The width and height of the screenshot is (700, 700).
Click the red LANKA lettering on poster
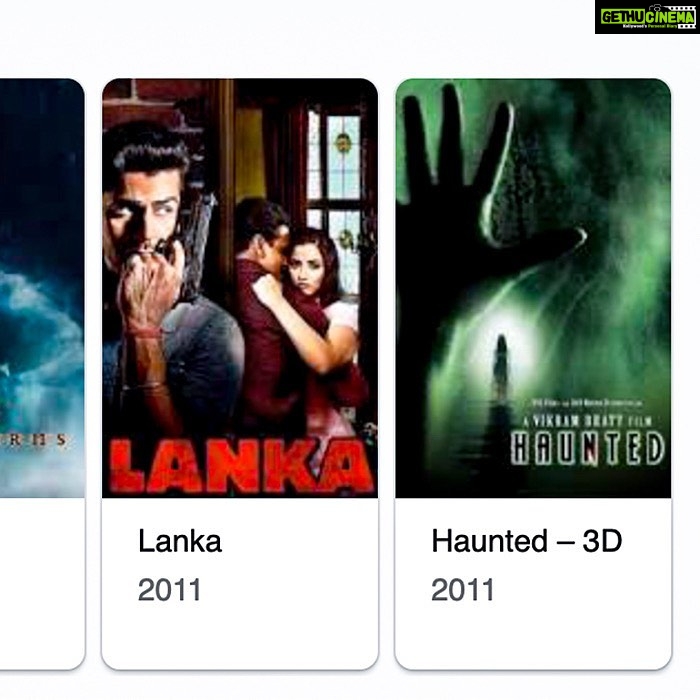click(240, 465)
